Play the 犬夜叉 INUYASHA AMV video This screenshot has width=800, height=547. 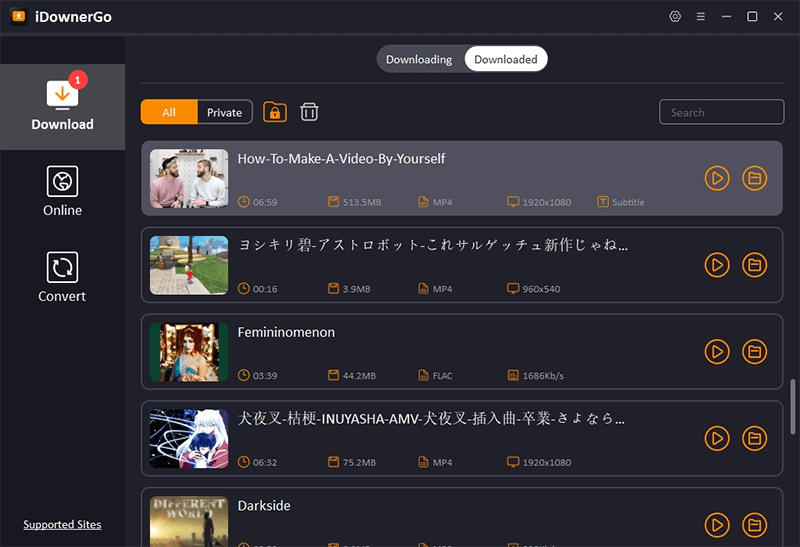(x=717, y=438)
